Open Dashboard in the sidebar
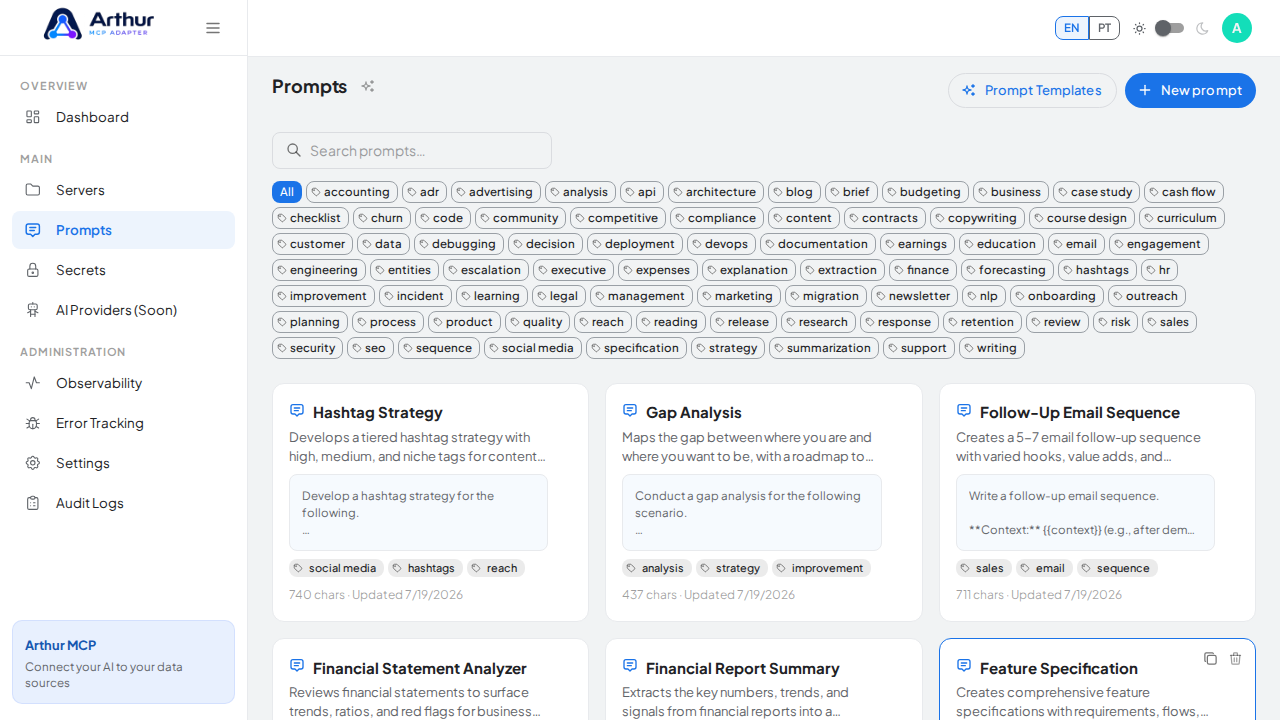 [x=123, y=117]
